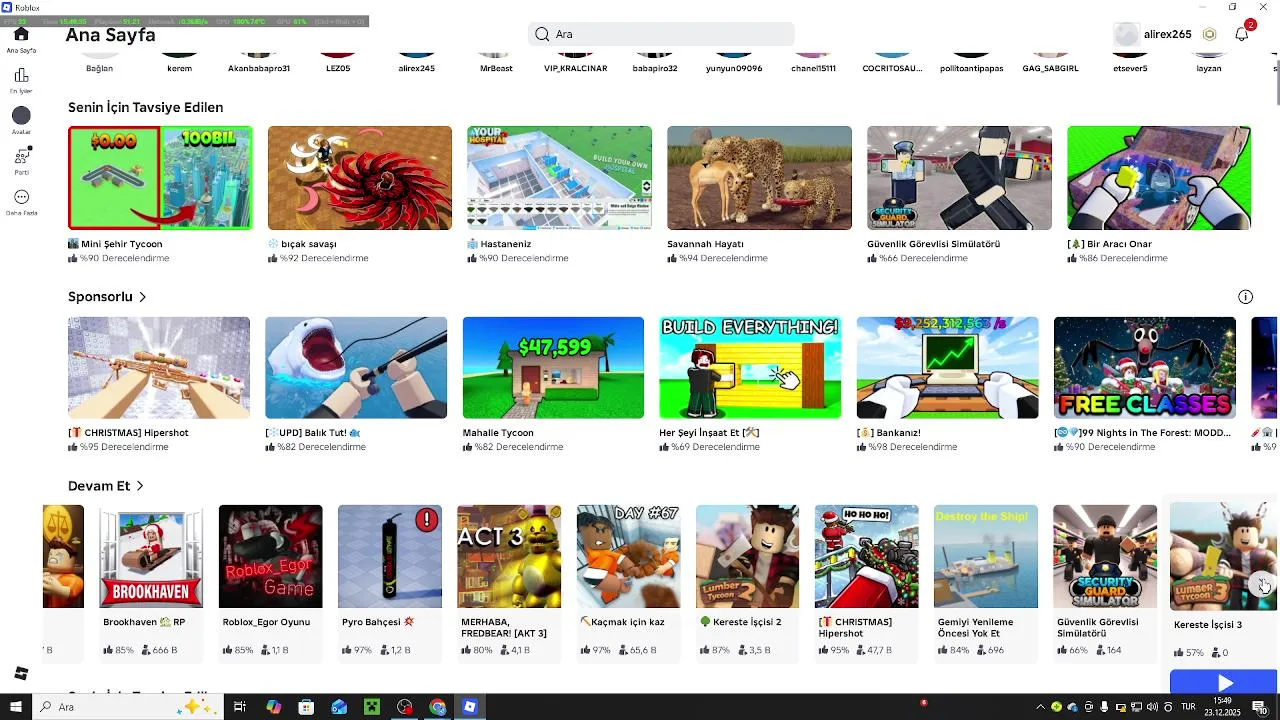
Task: Open Task View on taskbar
Action: click(240, 707)
